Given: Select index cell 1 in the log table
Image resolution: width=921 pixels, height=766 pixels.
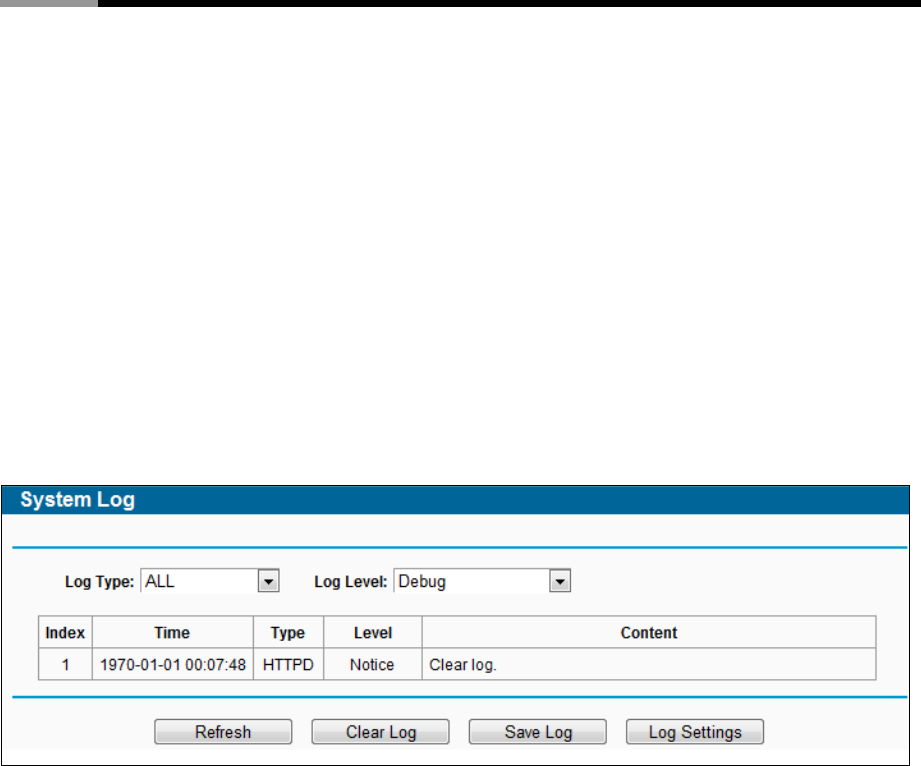Looking at the screenshot, I should 65,664.
